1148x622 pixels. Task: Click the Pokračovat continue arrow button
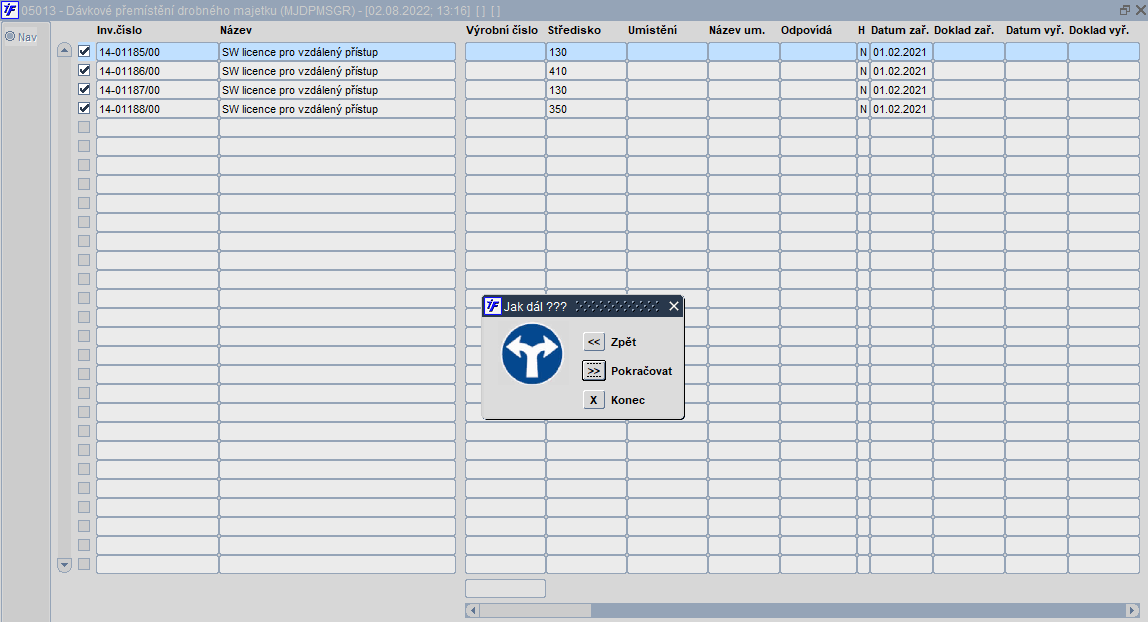(594, 371)
